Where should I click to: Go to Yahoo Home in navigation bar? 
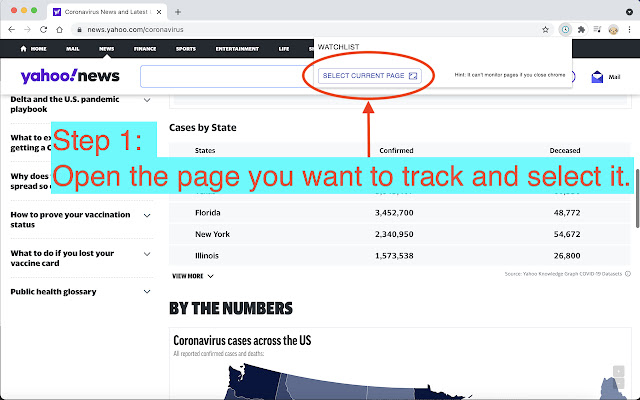[x=33, y=49]
